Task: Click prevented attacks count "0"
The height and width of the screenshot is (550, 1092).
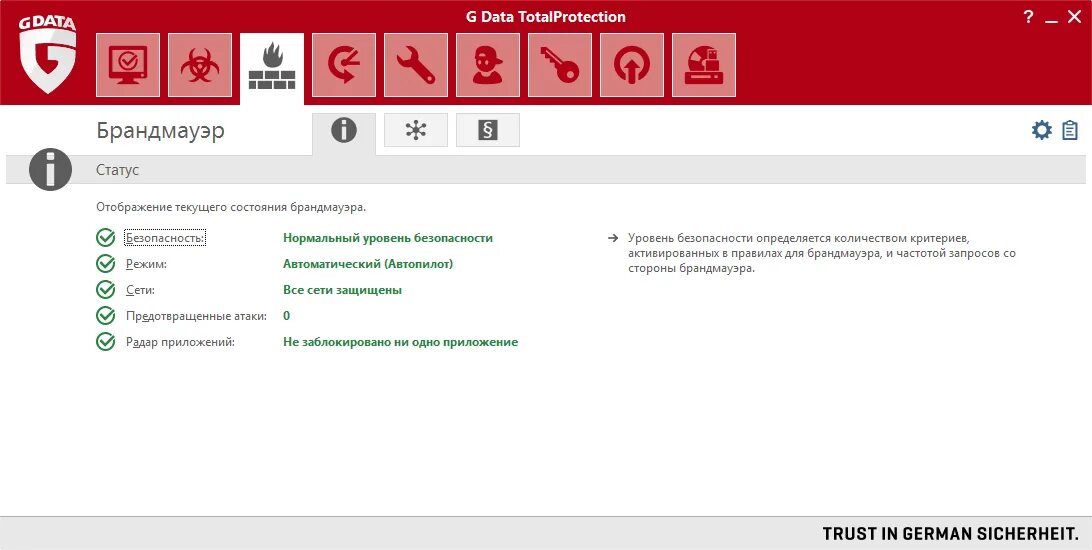Action: pos(286,316)
